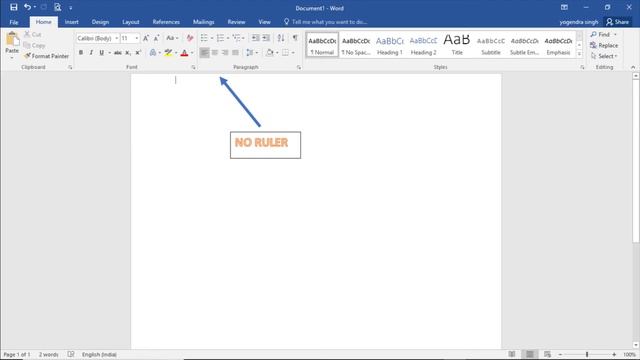Apply superscript formatting
The height and width of the screenshot is (360, 640).
coord(138,53)
